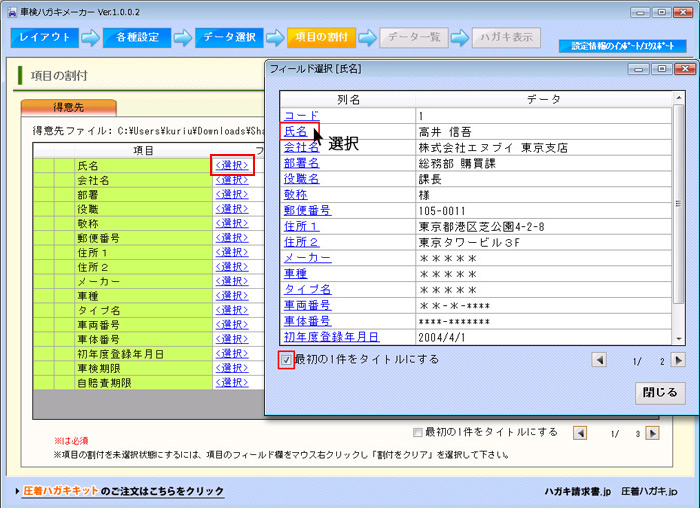Viewport: 700px width, 508px height.
Task: Click the <選択> link for メーカー row
Action: tap(232, 281)
